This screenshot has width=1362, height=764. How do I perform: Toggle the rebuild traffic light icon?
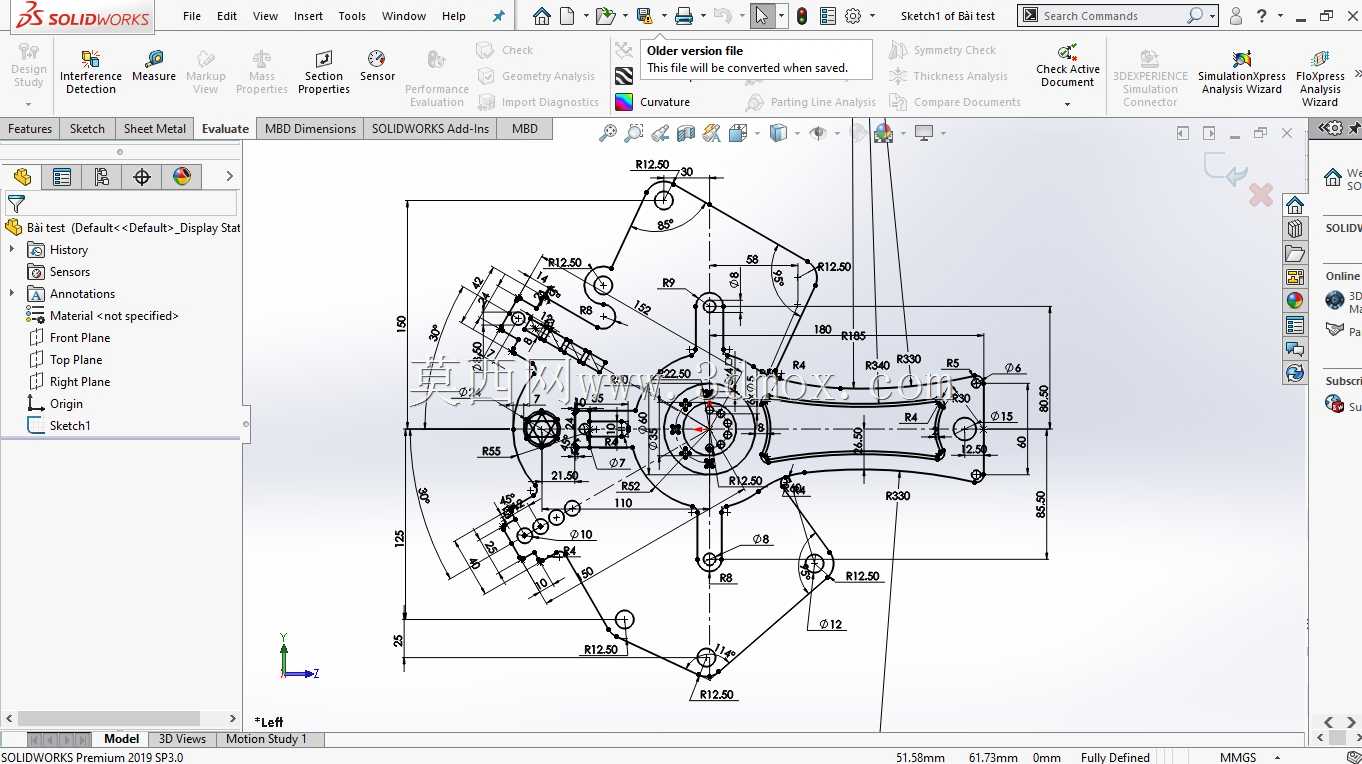pyautogui.click(x=802, y=16)
